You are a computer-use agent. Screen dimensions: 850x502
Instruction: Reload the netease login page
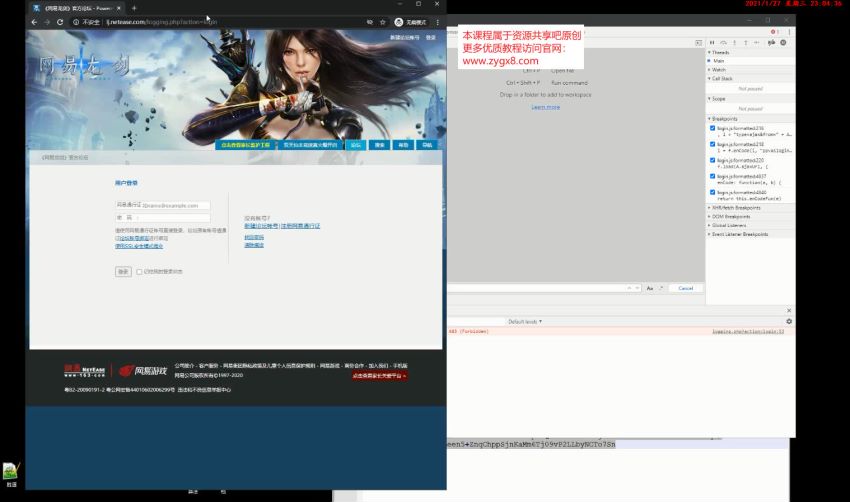tap(60, 22)
